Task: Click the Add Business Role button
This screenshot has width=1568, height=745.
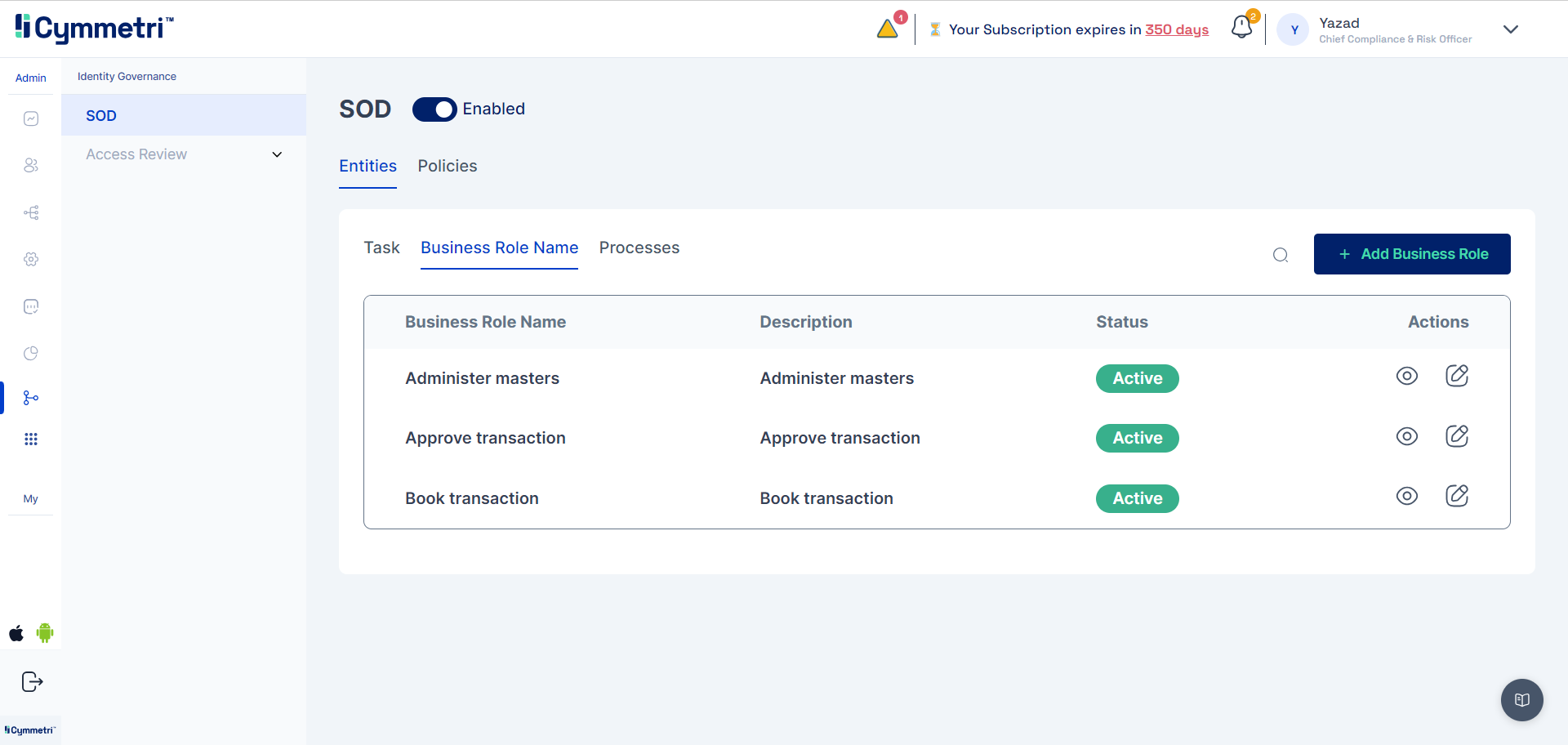Action: [x=1411, y=254]
